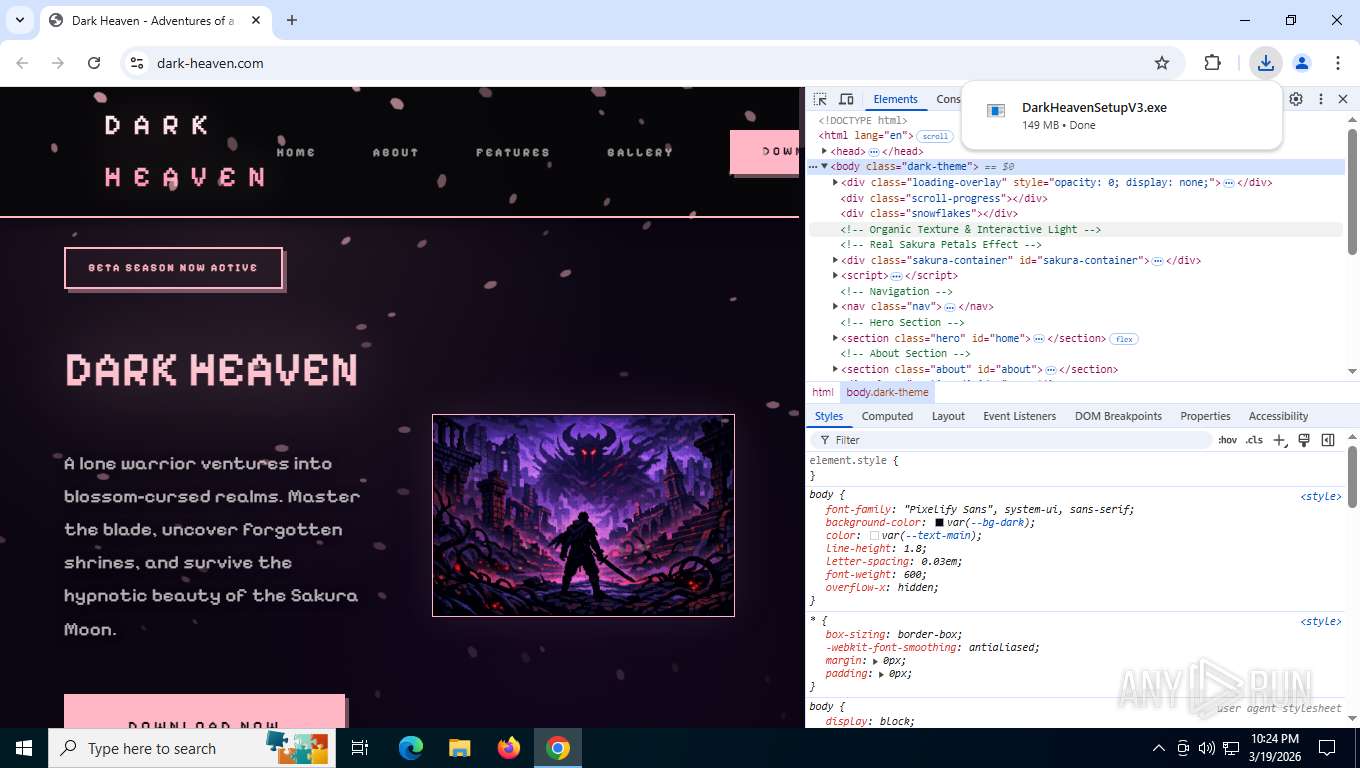This screenshot has height=768, width=1360.
Task: Open the Accessibility tab
Action: tap(1278, 416)
